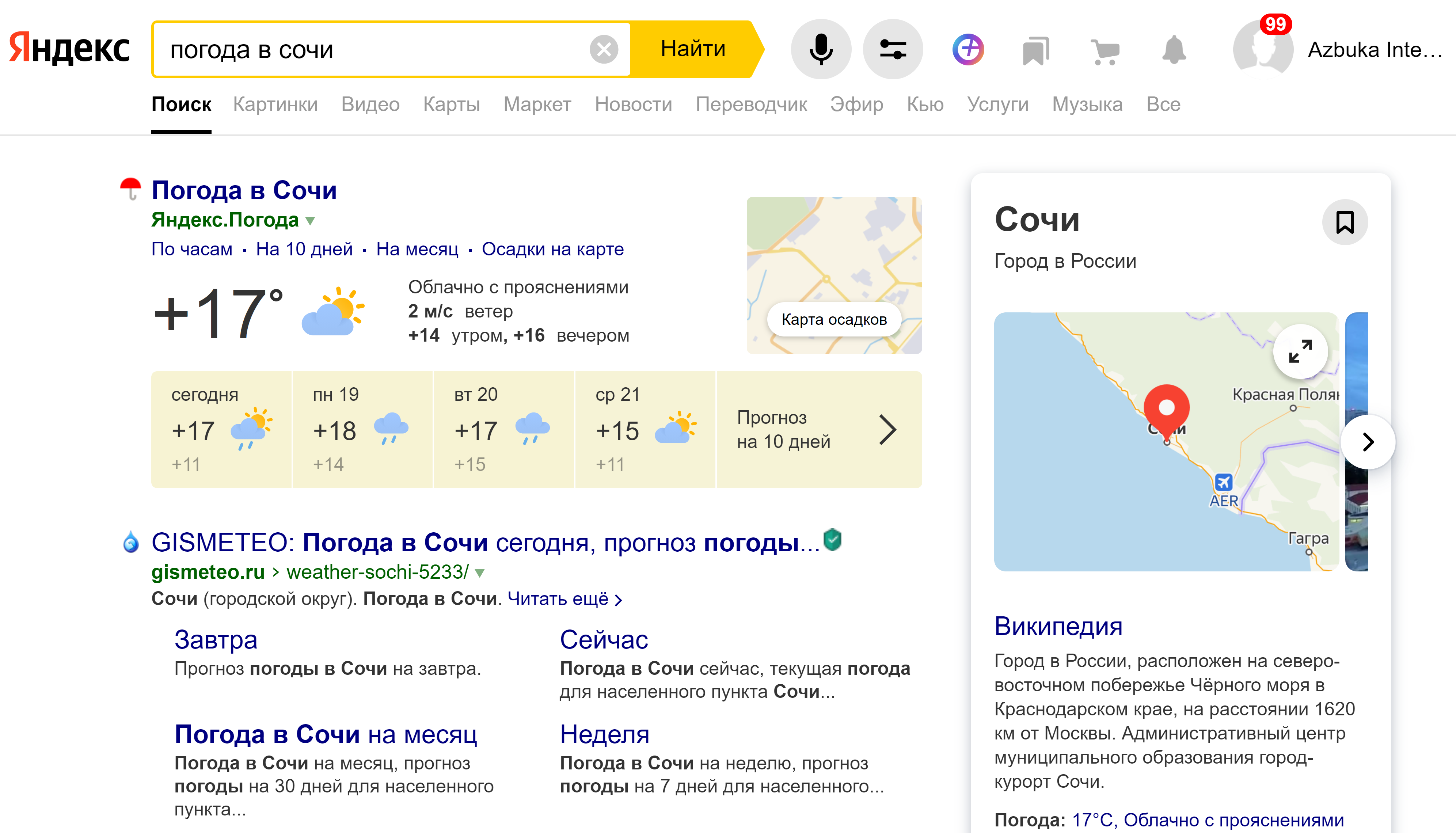Expand the Сочи map to fullscreen

1300,351
